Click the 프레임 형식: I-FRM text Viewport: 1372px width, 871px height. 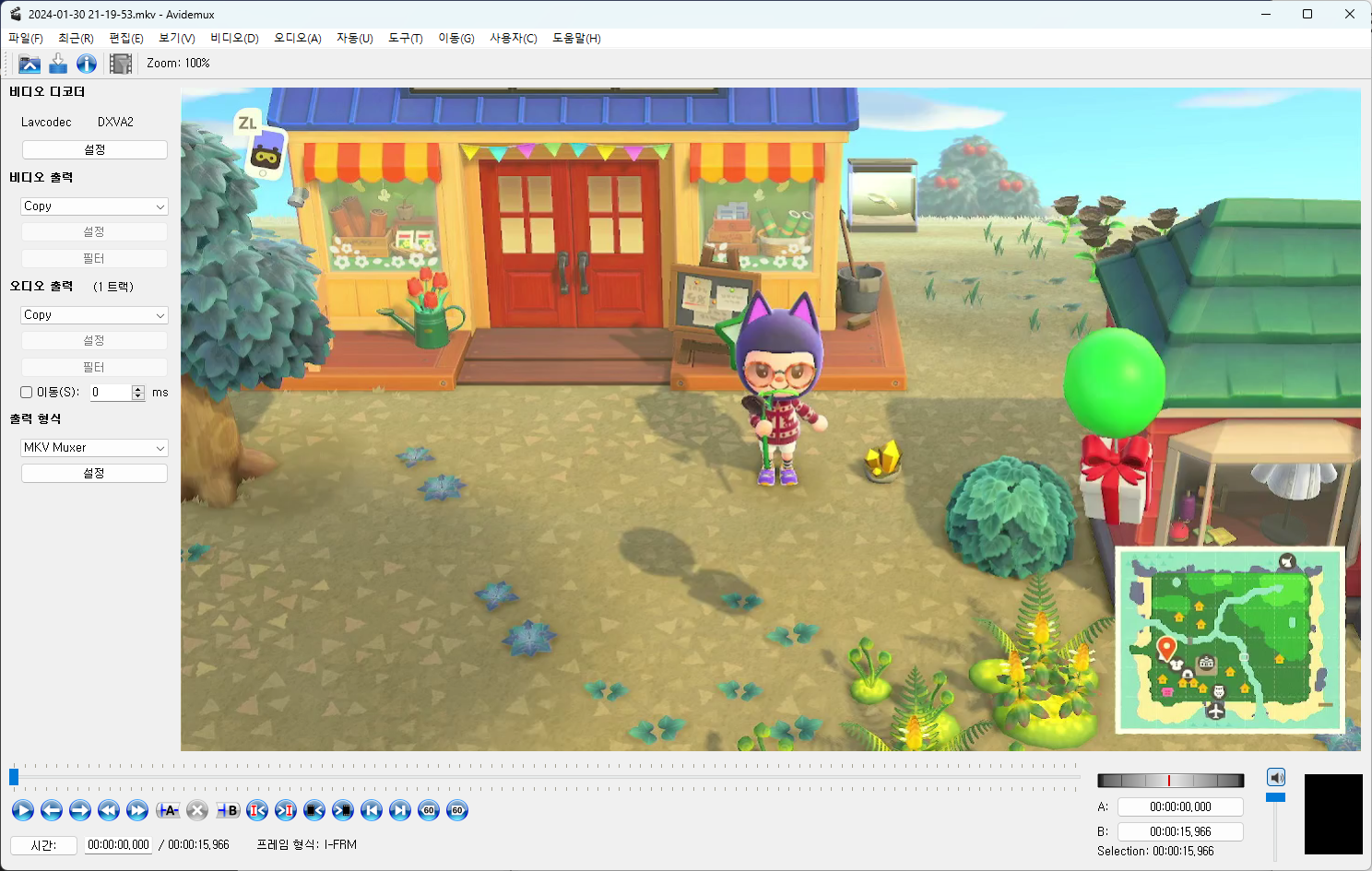click(x=306, y=845)
